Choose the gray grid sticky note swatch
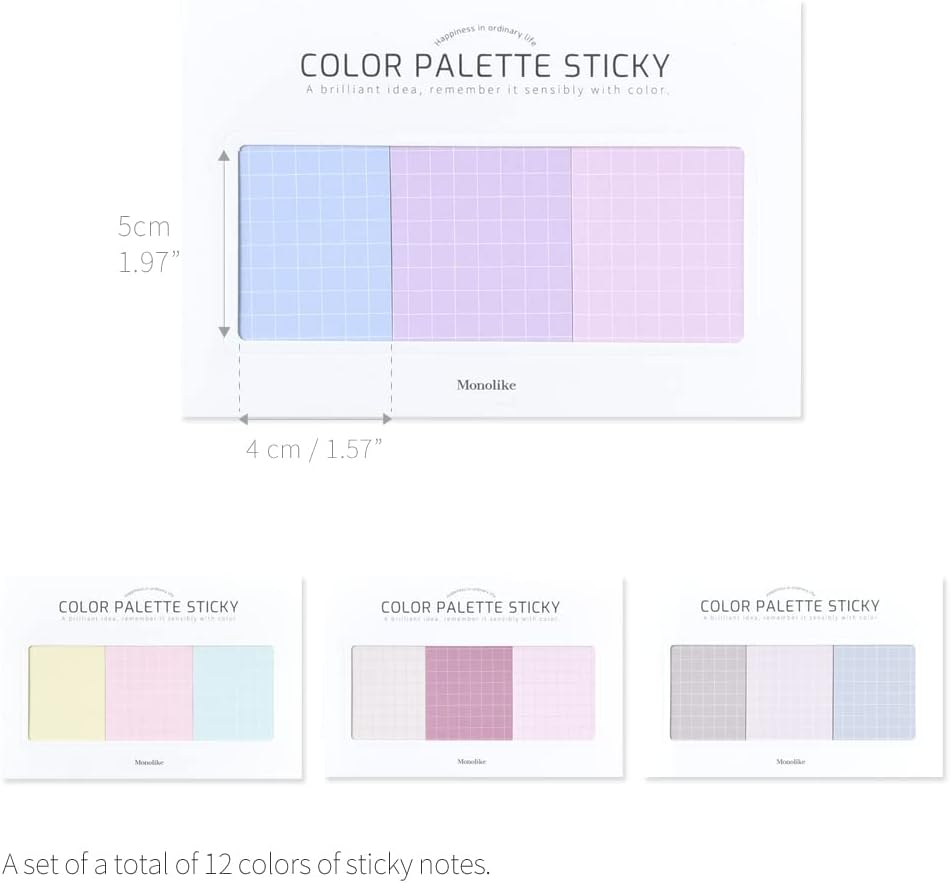Image resolution: width=950 pixels, height=883 pixels. click(708, 693)
